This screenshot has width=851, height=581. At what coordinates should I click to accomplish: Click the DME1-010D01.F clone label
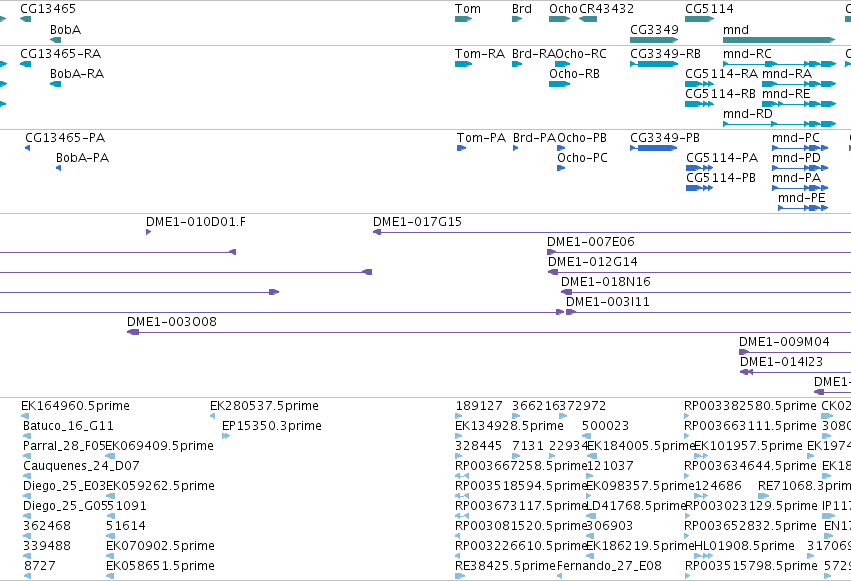tap(195, 222)
